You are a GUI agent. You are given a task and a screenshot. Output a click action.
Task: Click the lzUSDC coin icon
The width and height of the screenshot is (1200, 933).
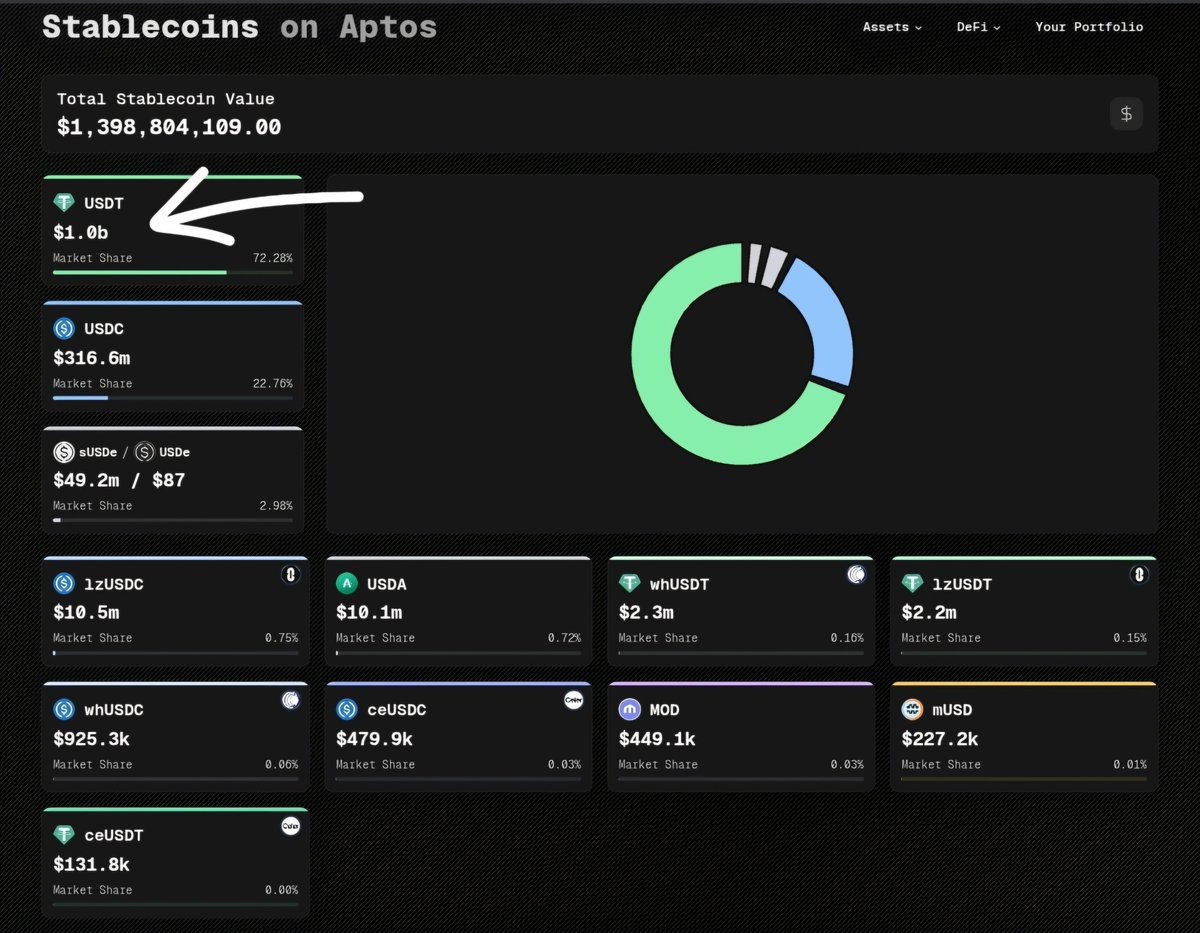point(64,583)
